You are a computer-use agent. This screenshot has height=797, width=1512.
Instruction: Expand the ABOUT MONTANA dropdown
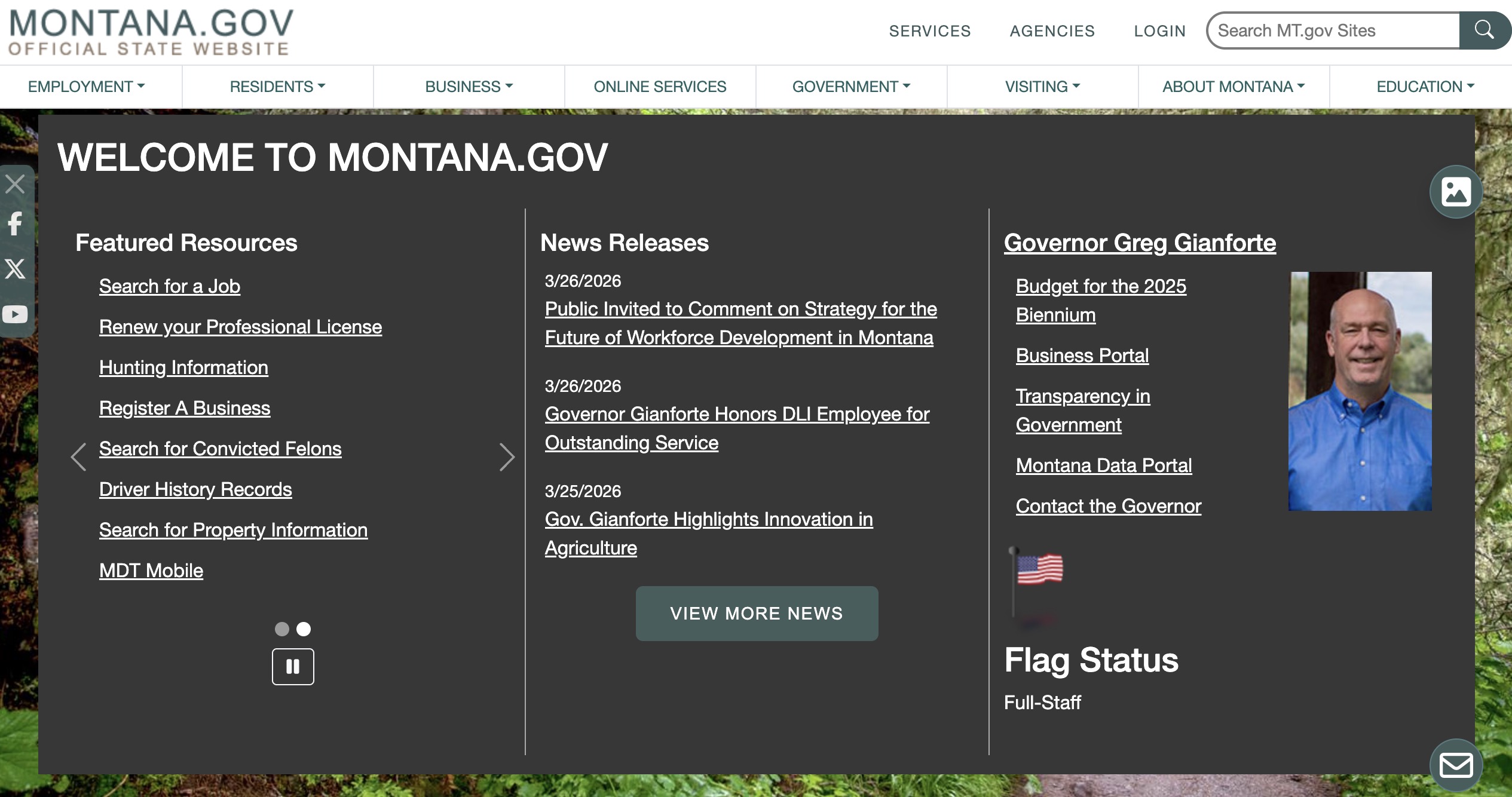pyautogui.click(x=1232, y=86)
